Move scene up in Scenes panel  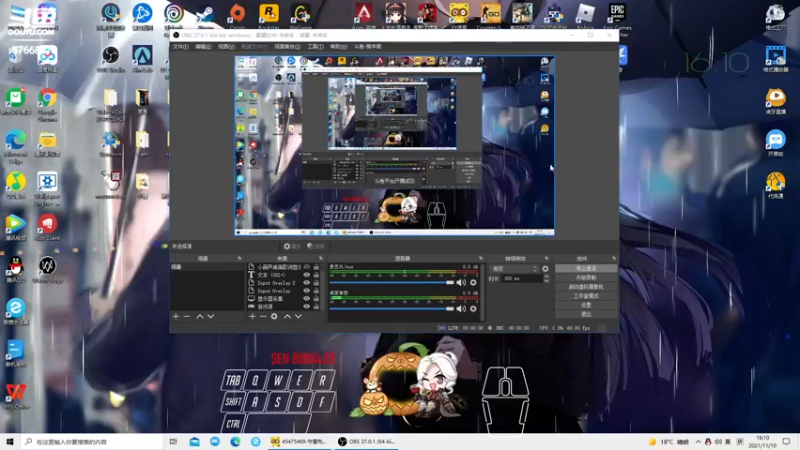click(199, 316)
